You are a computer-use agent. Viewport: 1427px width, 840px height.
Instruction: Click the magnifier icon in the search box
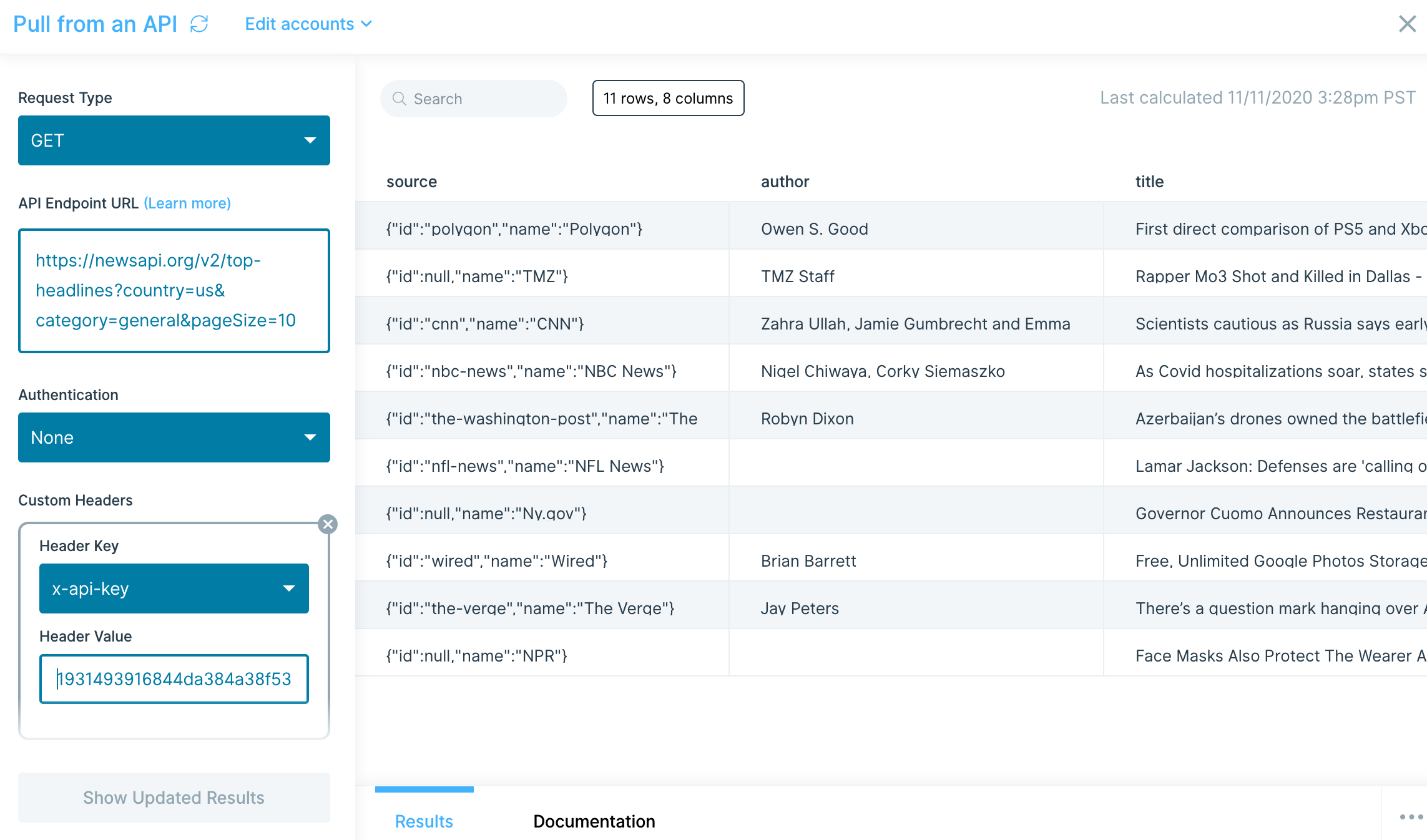pyautogui.click(x=400, y=99)
